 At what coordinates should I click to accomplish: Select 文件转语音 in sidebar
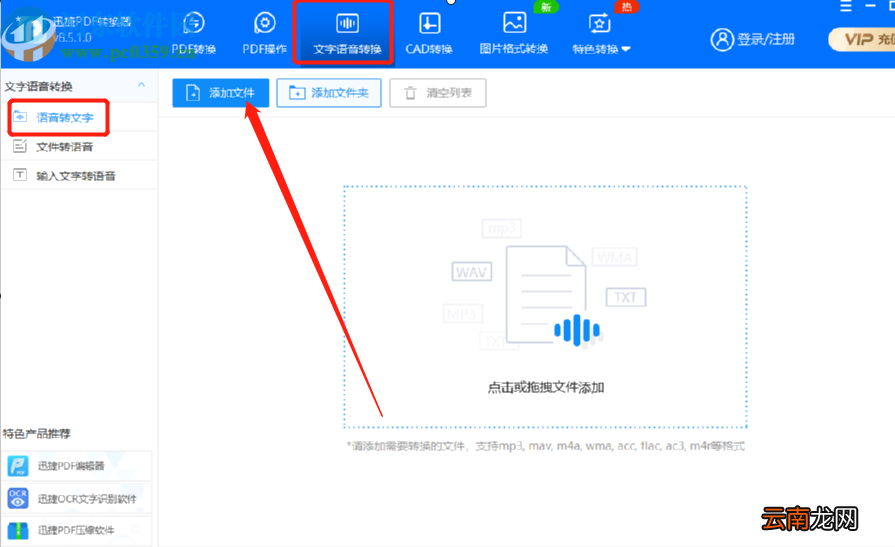(79, 146)
